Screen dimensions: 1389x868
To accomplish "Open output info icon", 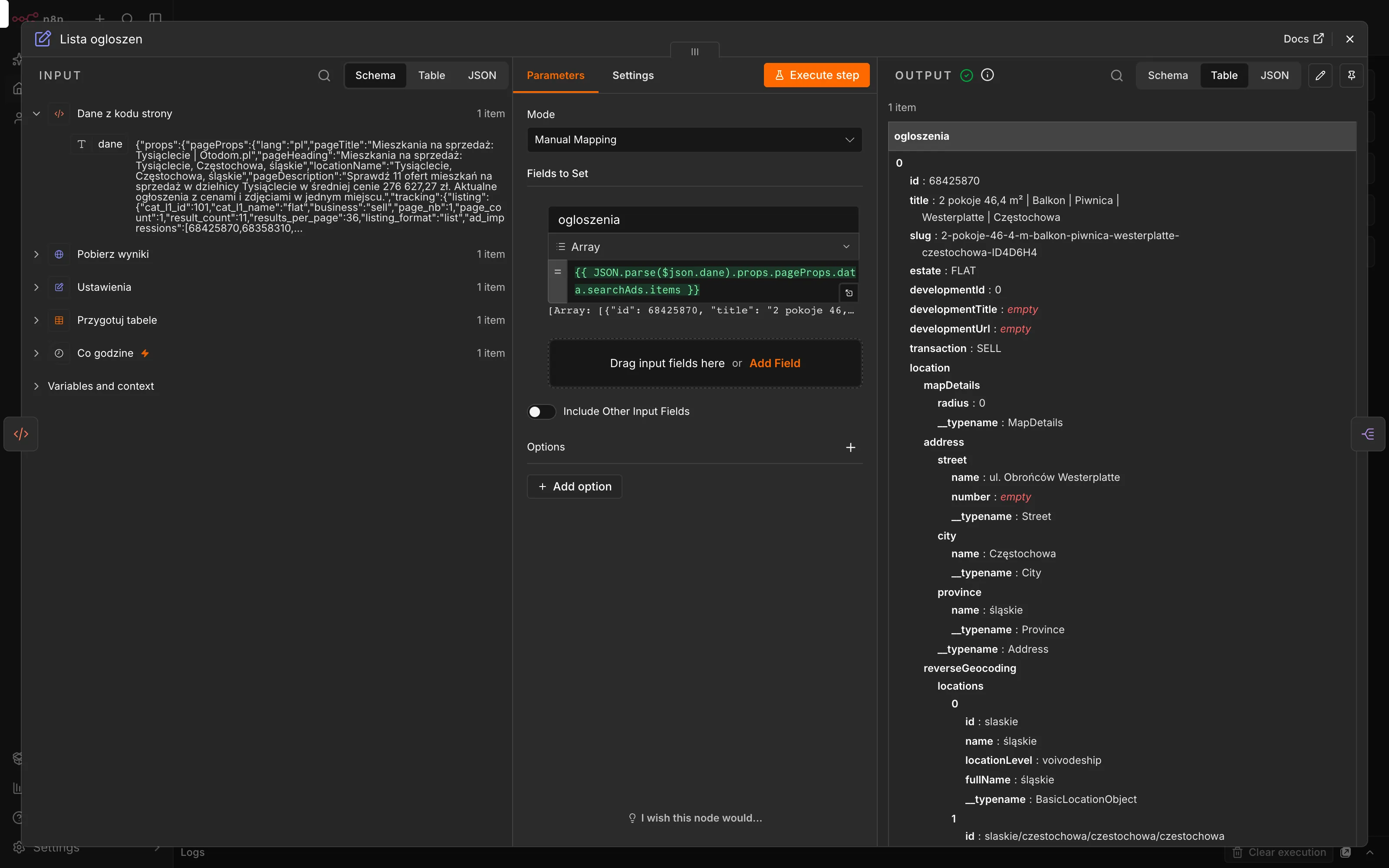I will pyautogui.click(x=987, y=75).
